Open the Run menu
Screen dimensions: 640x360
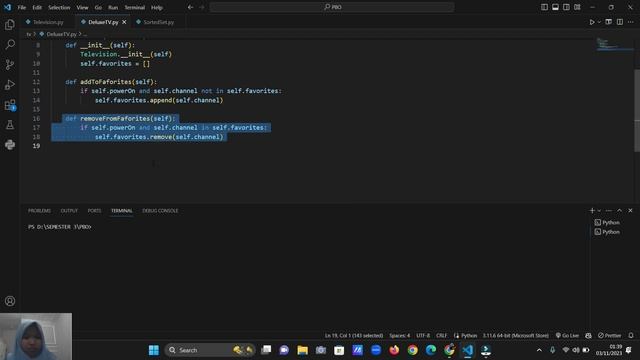[113, 7]
